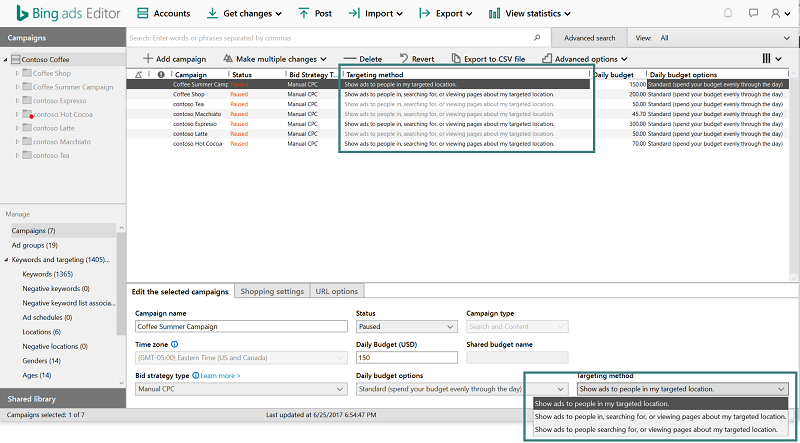This screenshot has height=443, width=800.
Task: Expand the Coffee Shop campaign node
Action: click(17, 73)
